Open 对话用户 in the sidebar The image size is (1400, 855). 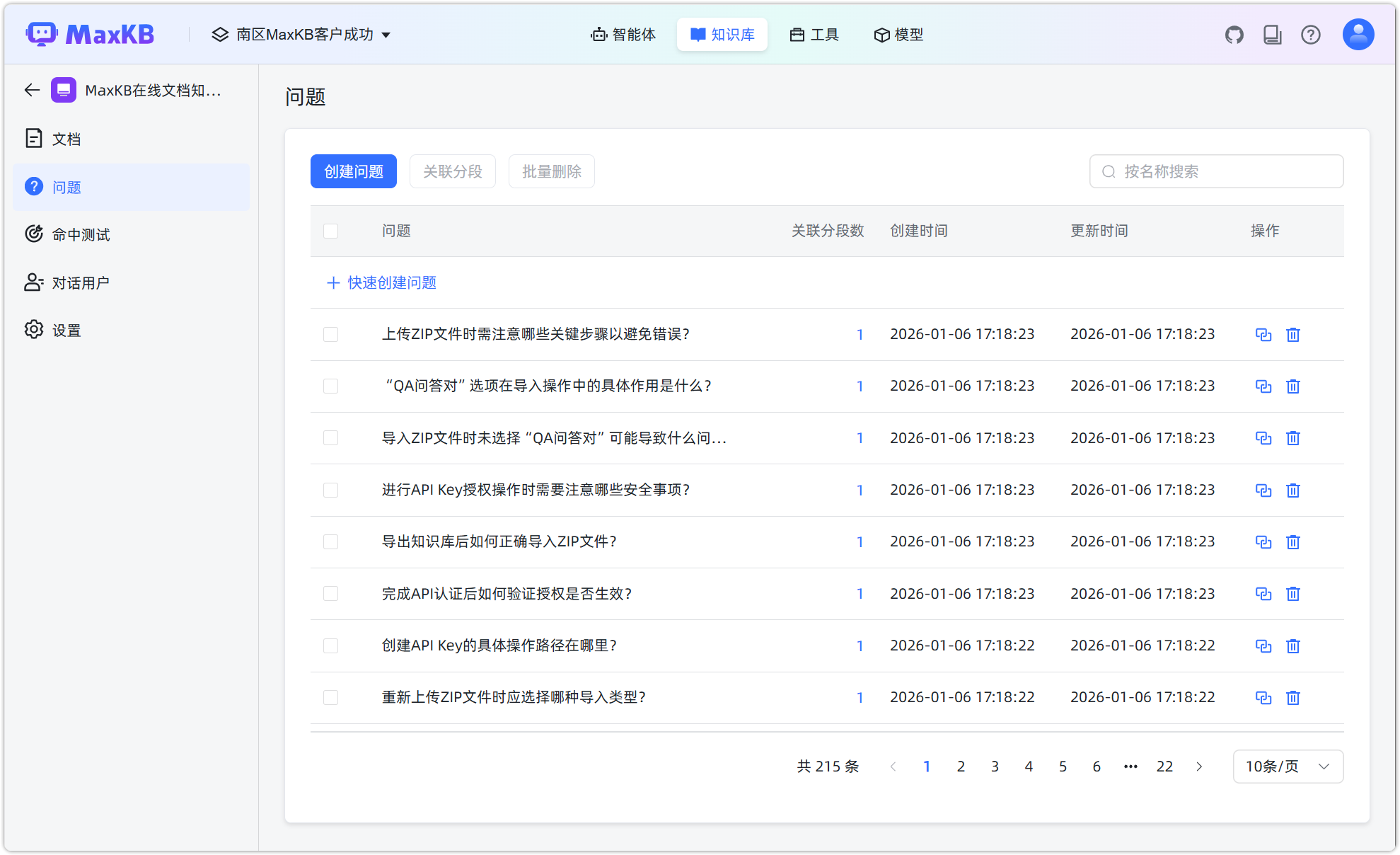[x=80, y=282]
